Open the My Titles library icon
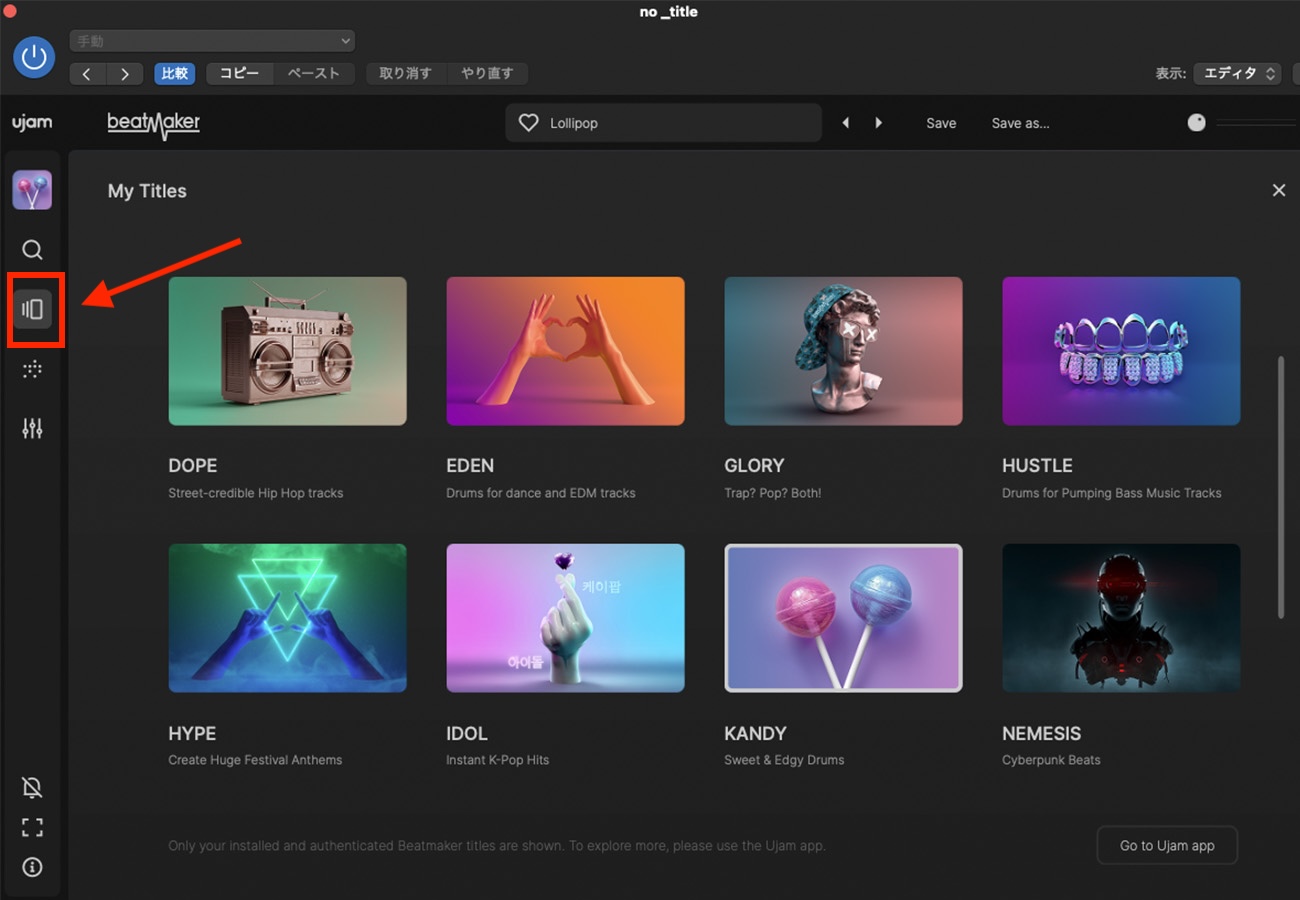Viewport: 1300px width, 900px height. pyautogui.click(x=33, y=310)
